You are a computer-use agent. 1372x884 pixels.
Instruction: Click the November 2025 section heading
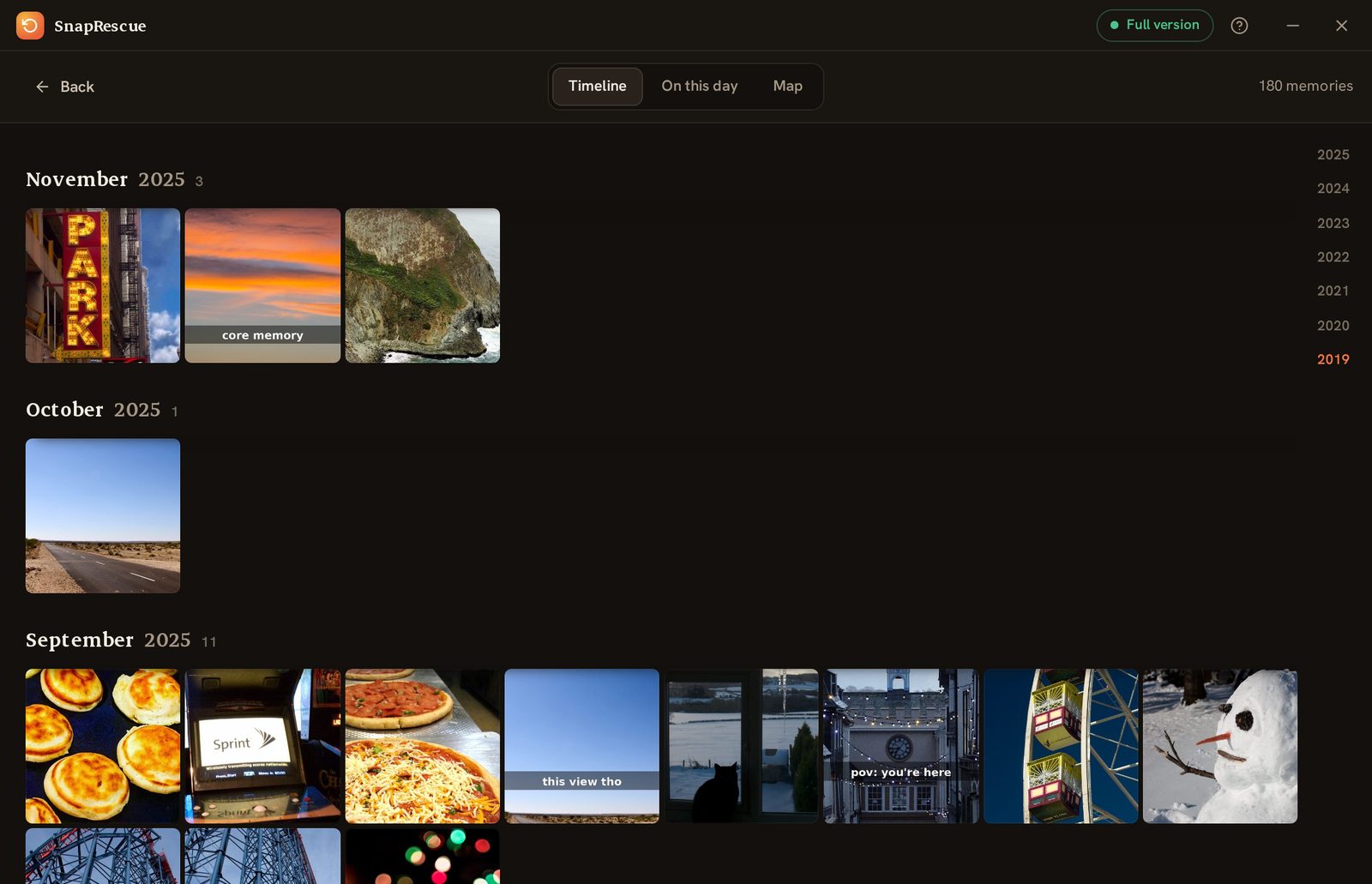[105, 179]
